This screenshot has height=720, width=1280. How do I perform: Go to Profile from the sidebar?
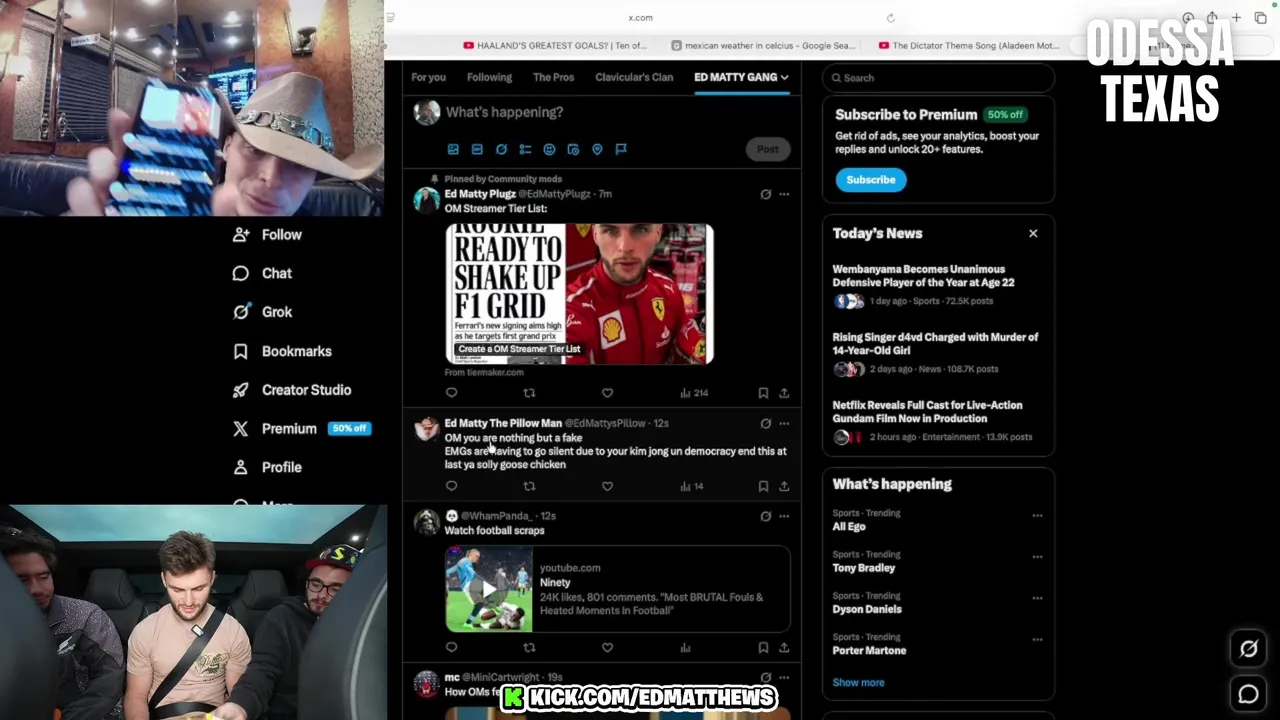click(x=266, y=467)
